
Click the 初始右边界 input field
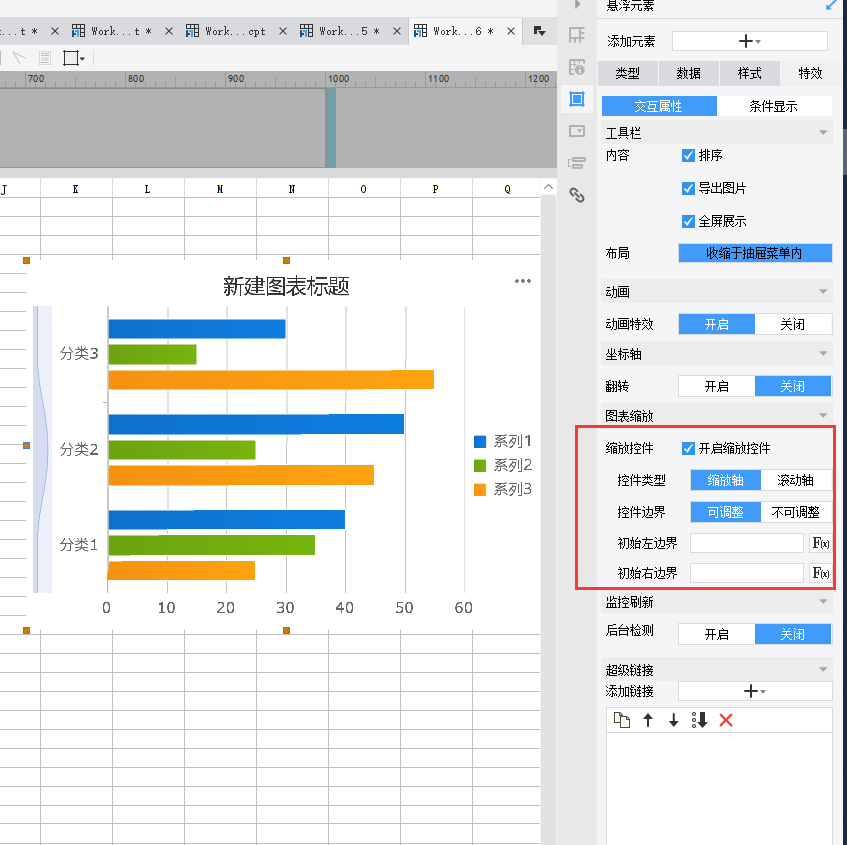point(746,573)
